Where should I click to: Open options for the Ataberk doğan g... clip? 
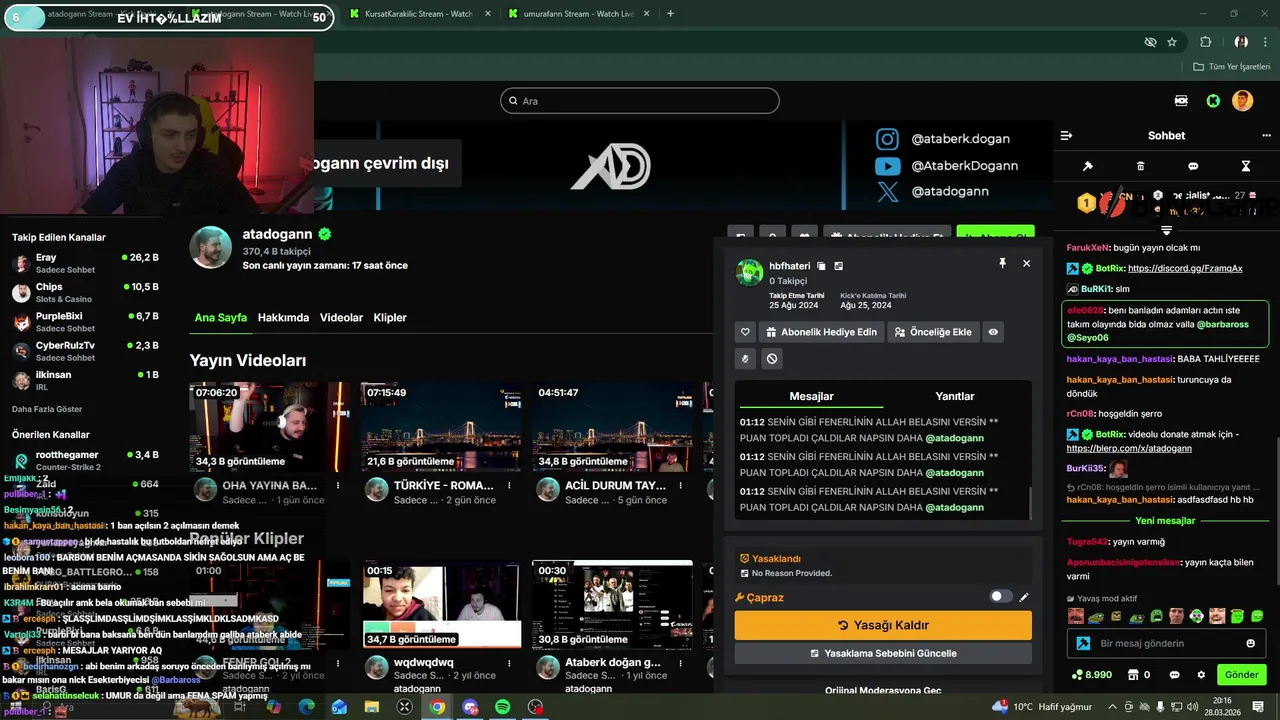click(x=681, y=662)
